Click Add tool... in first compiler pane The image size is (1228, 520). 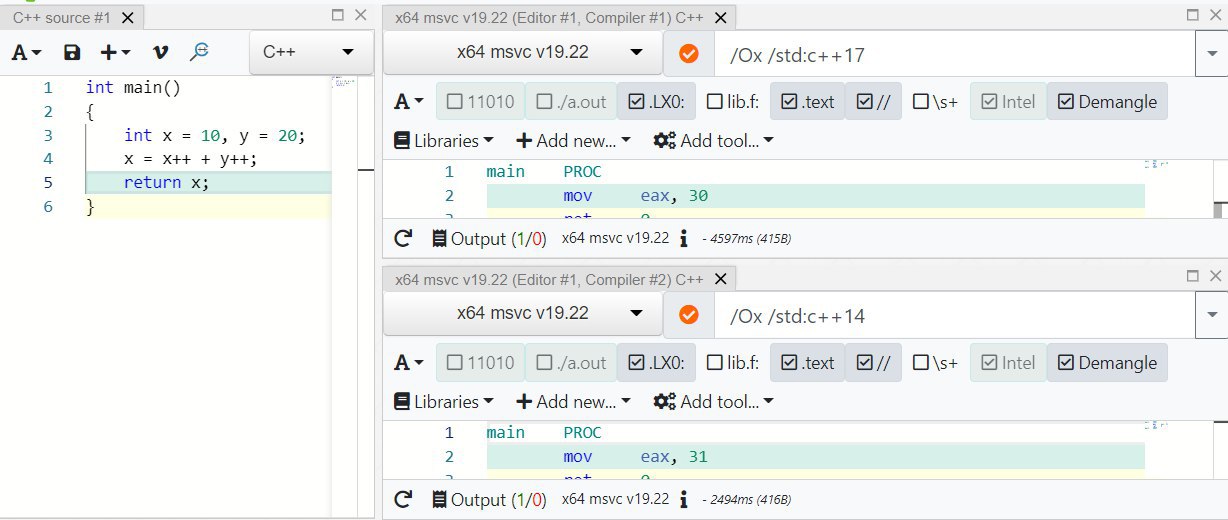[713, 141]
